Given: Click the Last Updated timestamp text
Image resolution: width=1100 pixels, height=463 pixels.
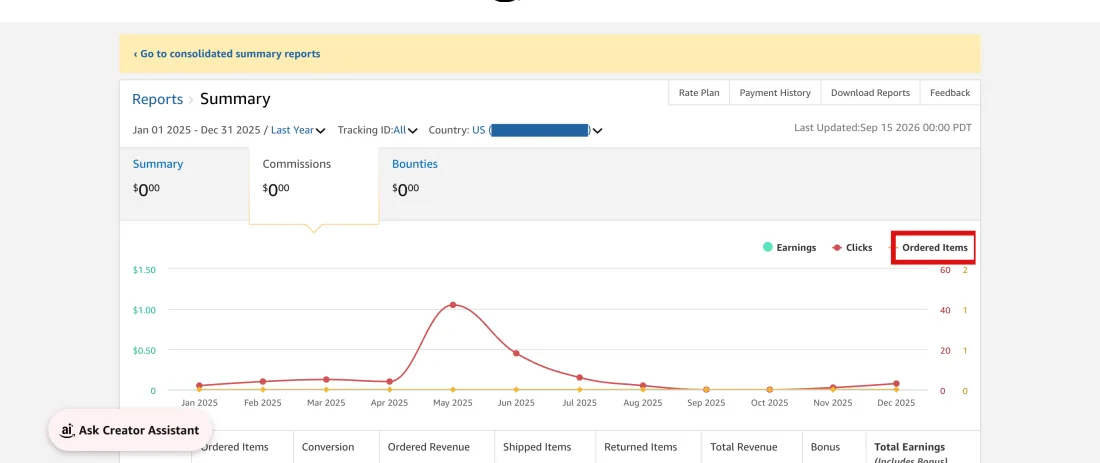Looking at the screenshot, I should pyautogui.click(x=883, y=128).
